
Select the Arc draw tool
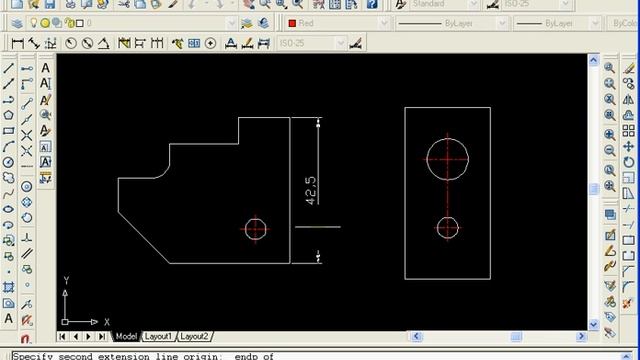pos(9,147)
